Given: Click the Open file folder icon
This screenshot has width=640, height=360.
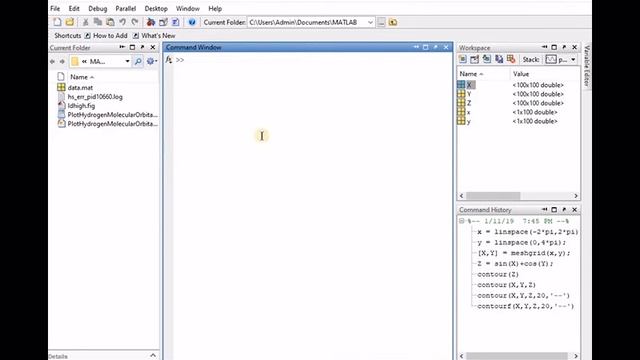Looking at the screenshot, I should [x=70, y=22].
